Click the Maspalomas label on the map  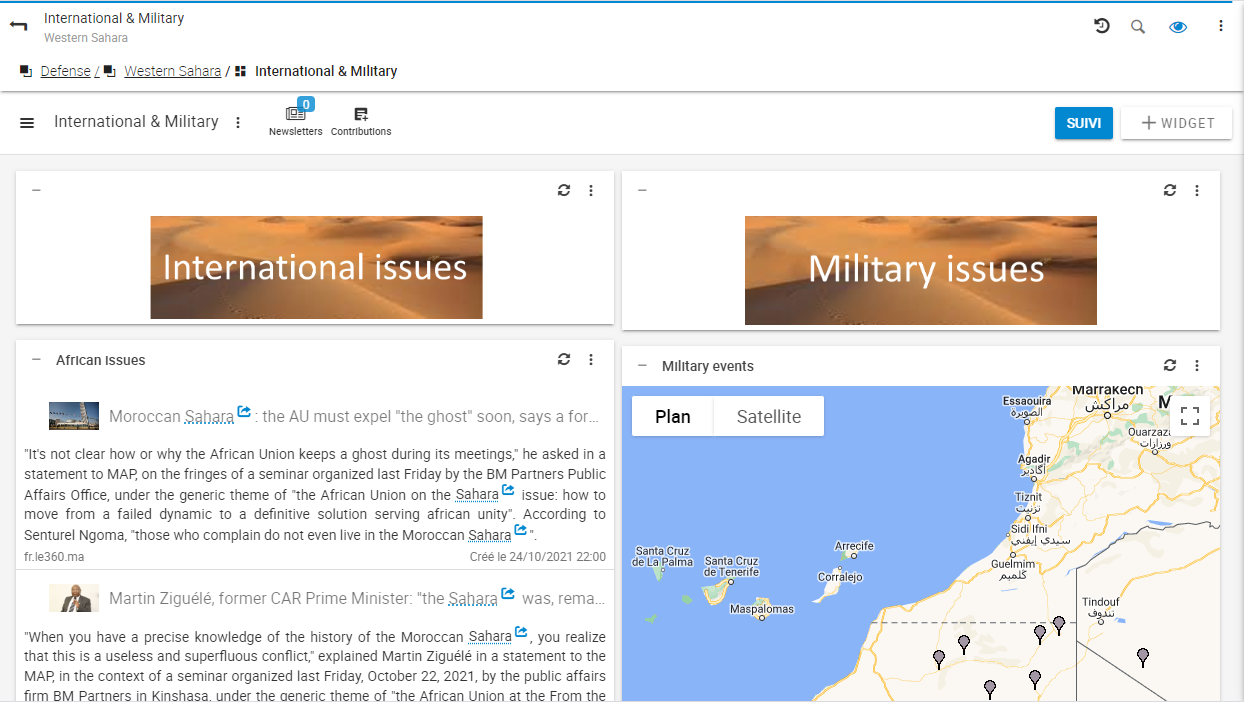762,609
